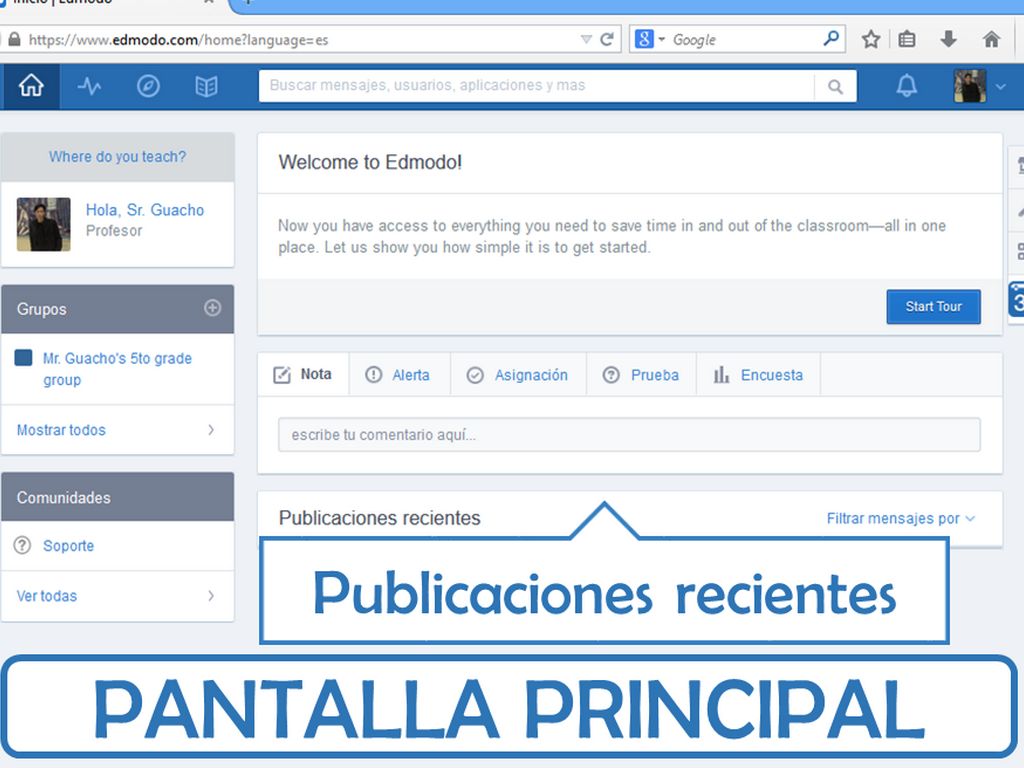The height and width of the screenshot is (768, 1024).
Task: Expand Mostrar todos groups list
Action: point(116,430)
